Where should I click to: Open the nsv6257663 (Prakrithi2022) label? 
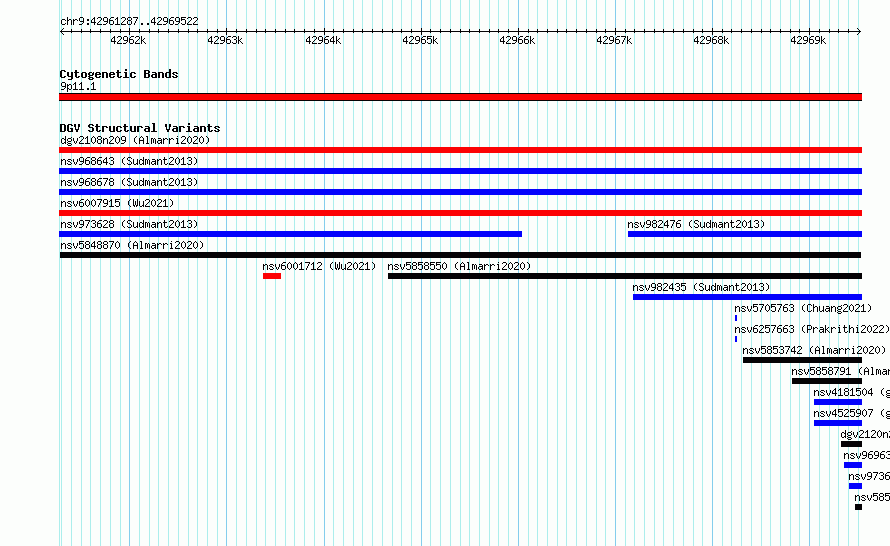pyautogui.click(x=812, y=329)
